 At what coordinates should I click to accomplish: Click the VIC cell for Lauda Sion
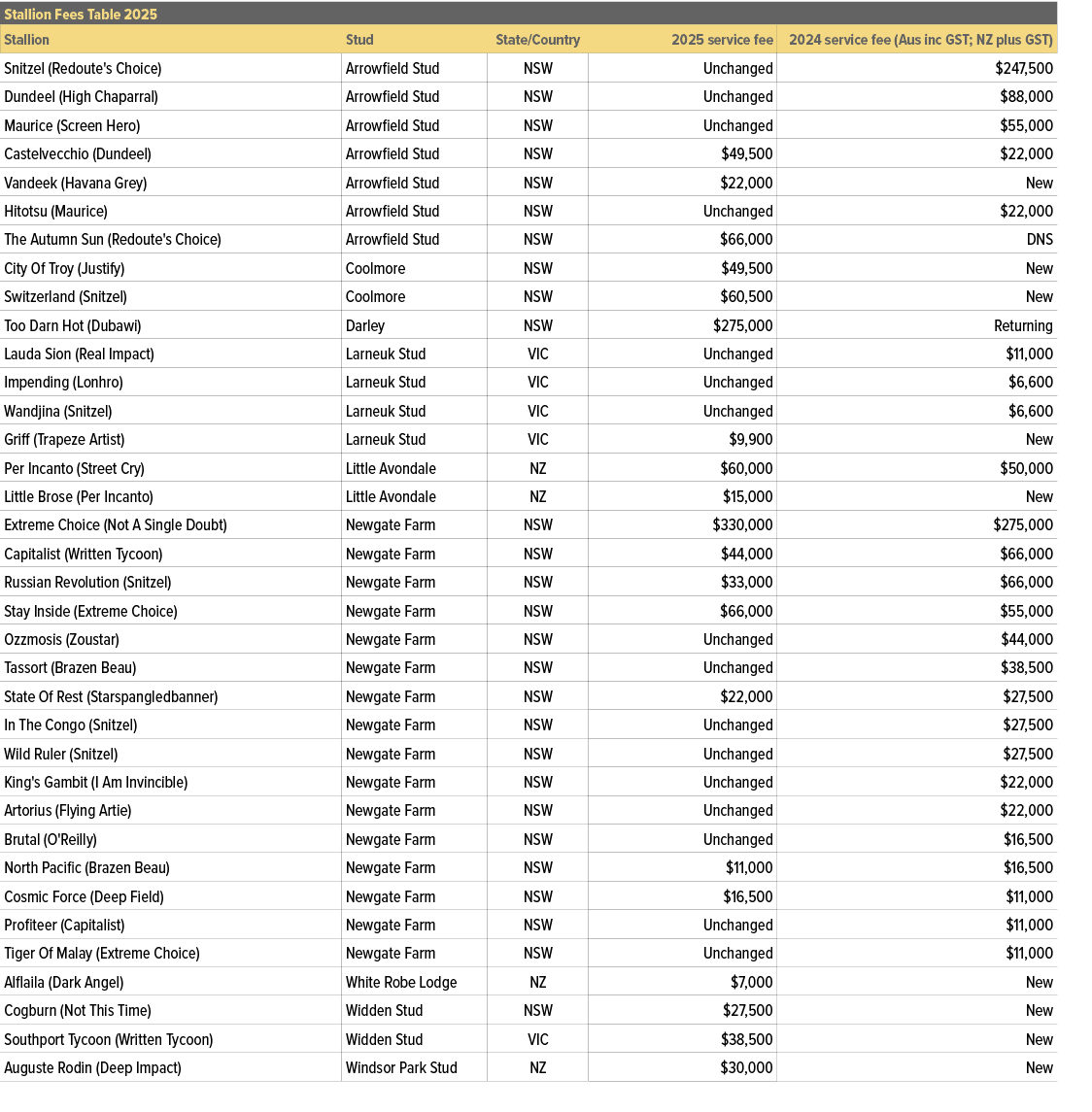point(537,354)
